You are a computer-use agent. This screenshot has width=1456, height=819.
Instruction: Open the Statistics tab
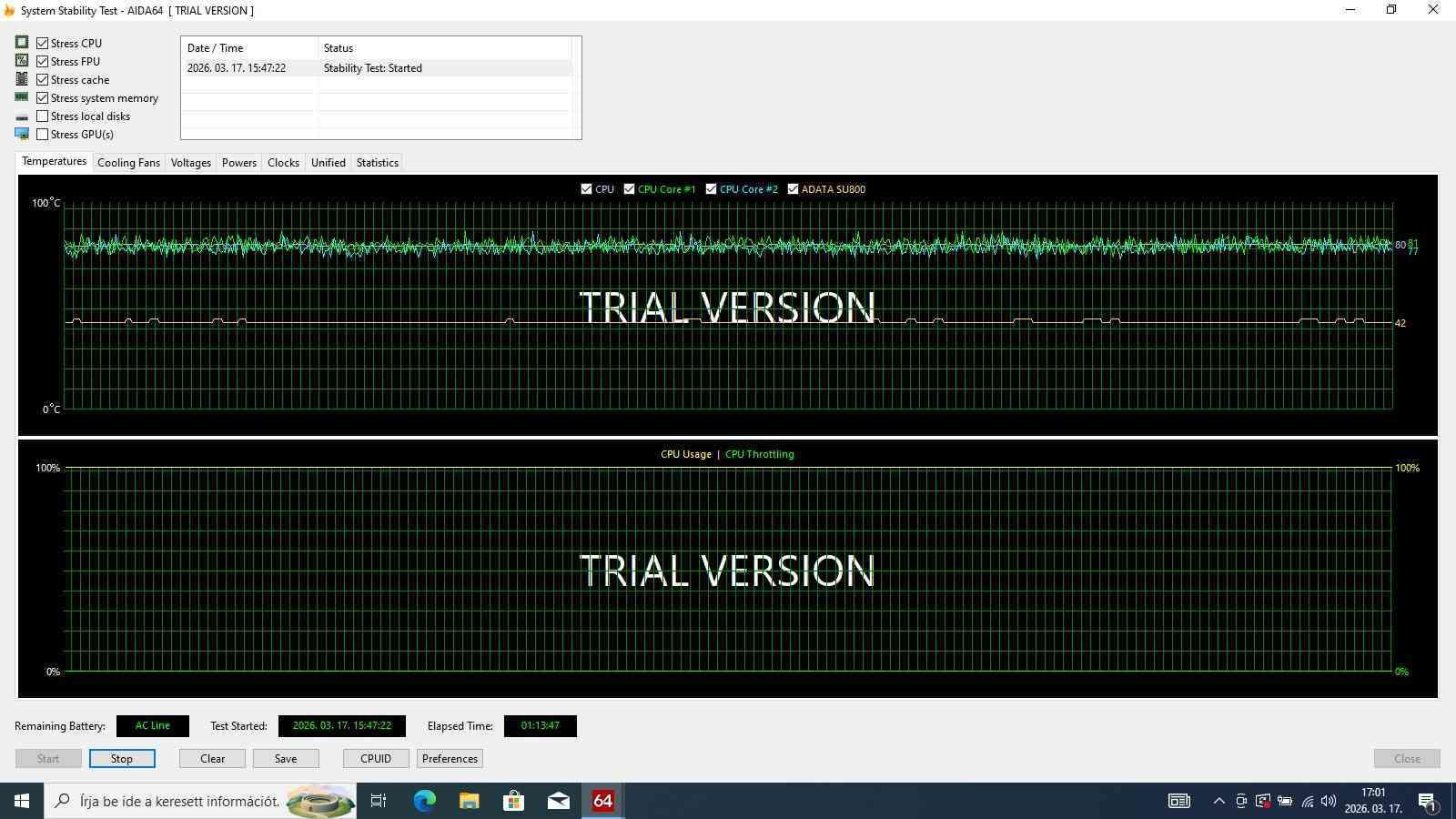click(x=377, y=163)
